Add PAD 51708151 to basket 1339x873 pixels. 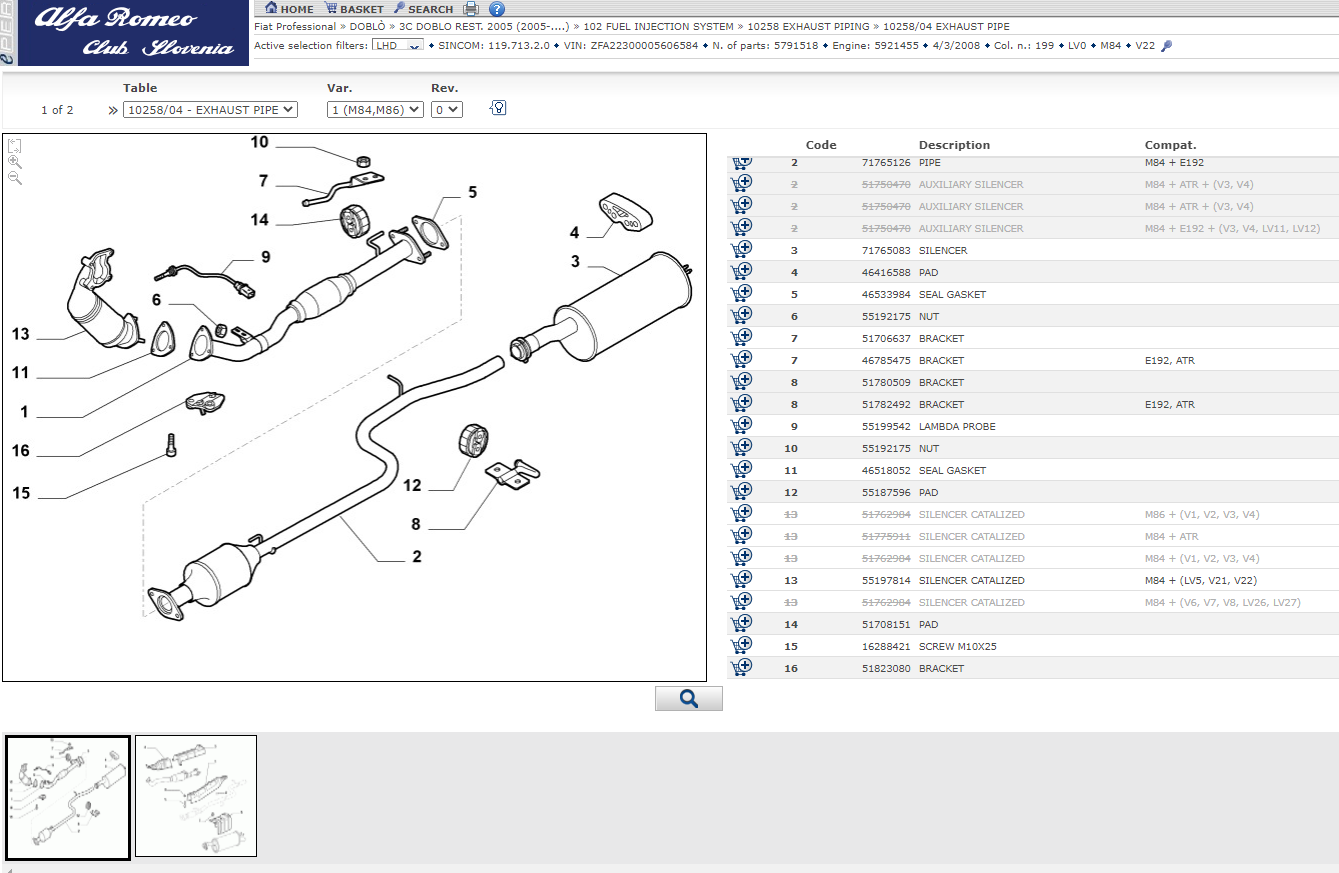(742, 624)
